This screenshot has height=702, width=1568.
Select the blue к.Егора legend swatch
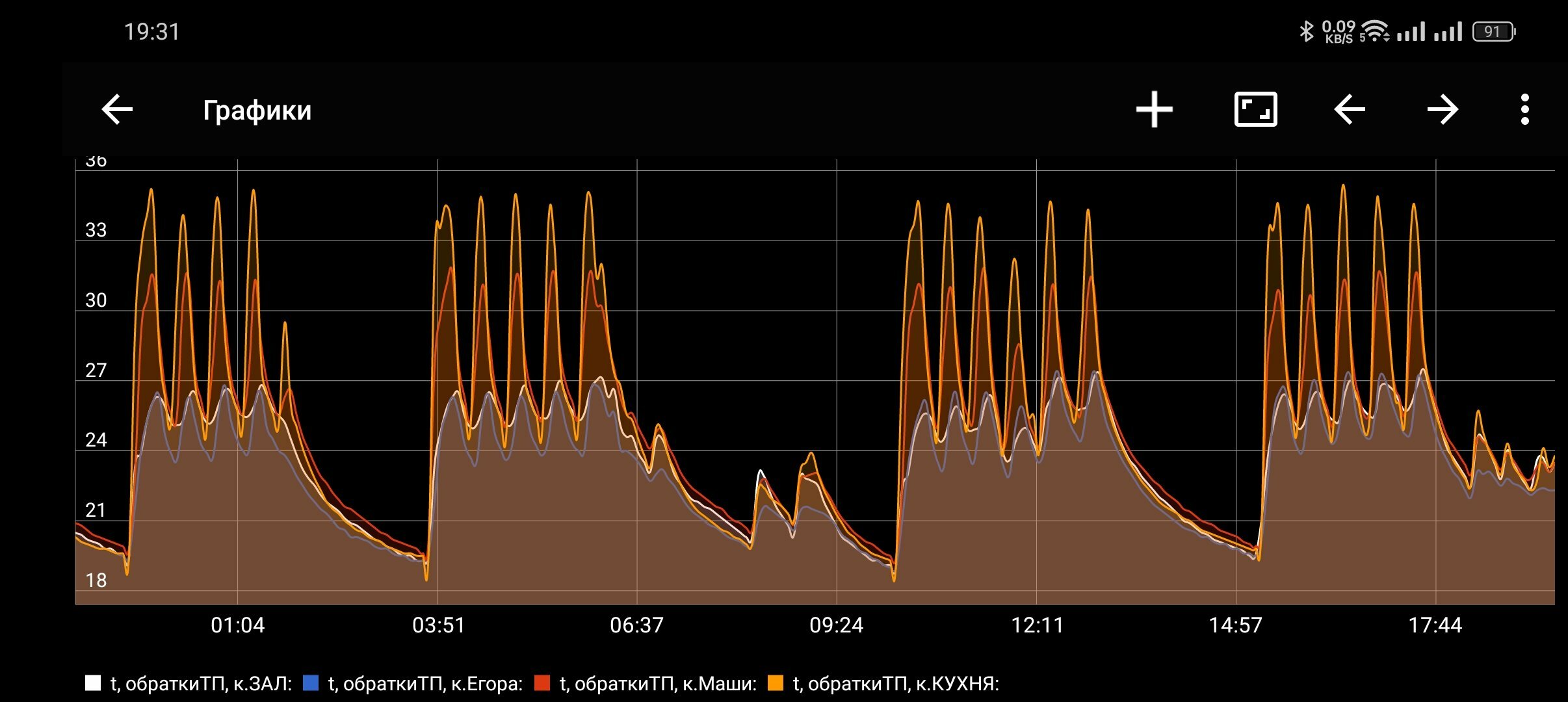pyautogui.click(x=311, y=683)
